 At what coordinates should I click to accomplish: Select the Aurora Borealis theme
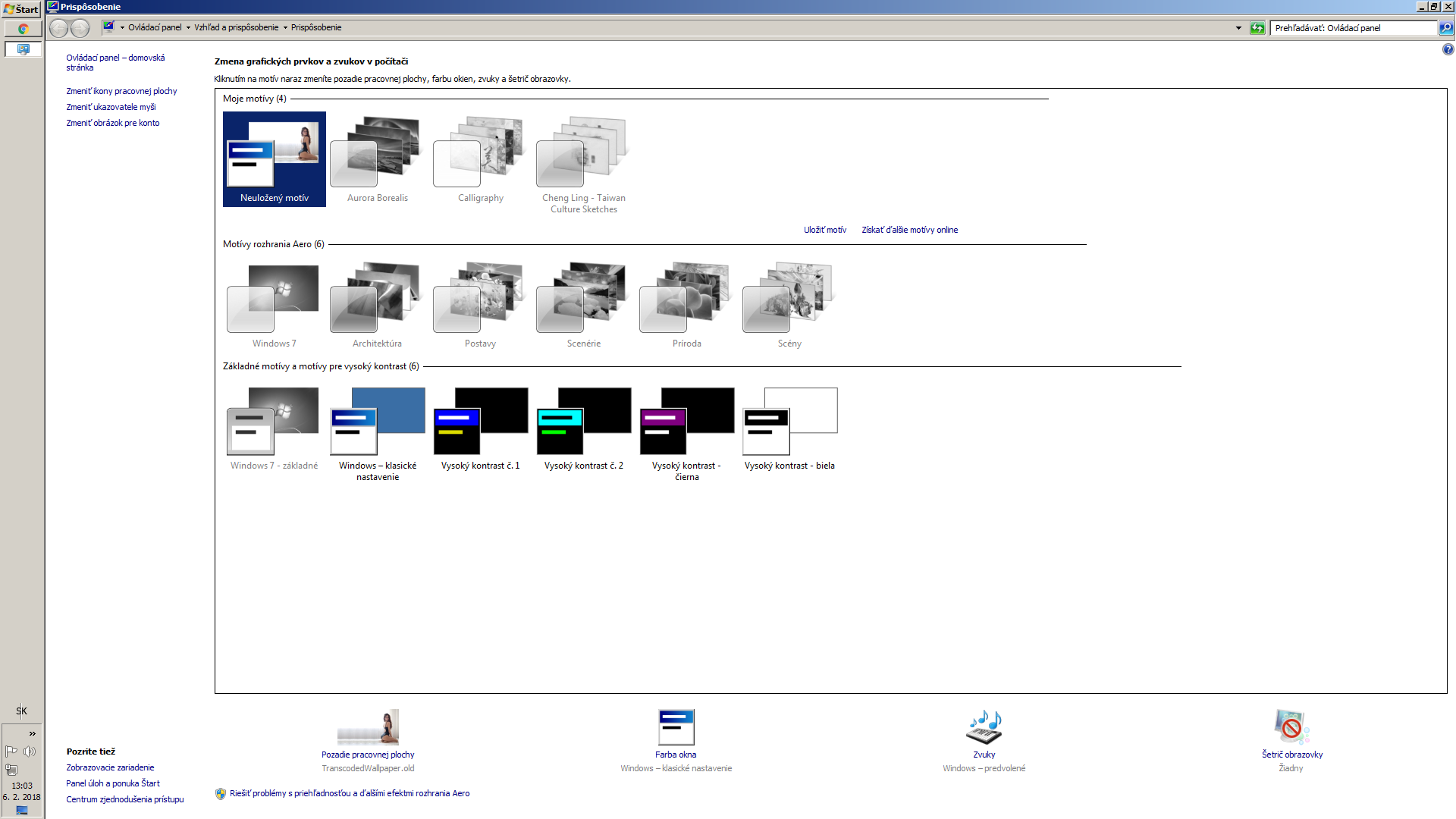pyautogui.click(x=377, y=159)
